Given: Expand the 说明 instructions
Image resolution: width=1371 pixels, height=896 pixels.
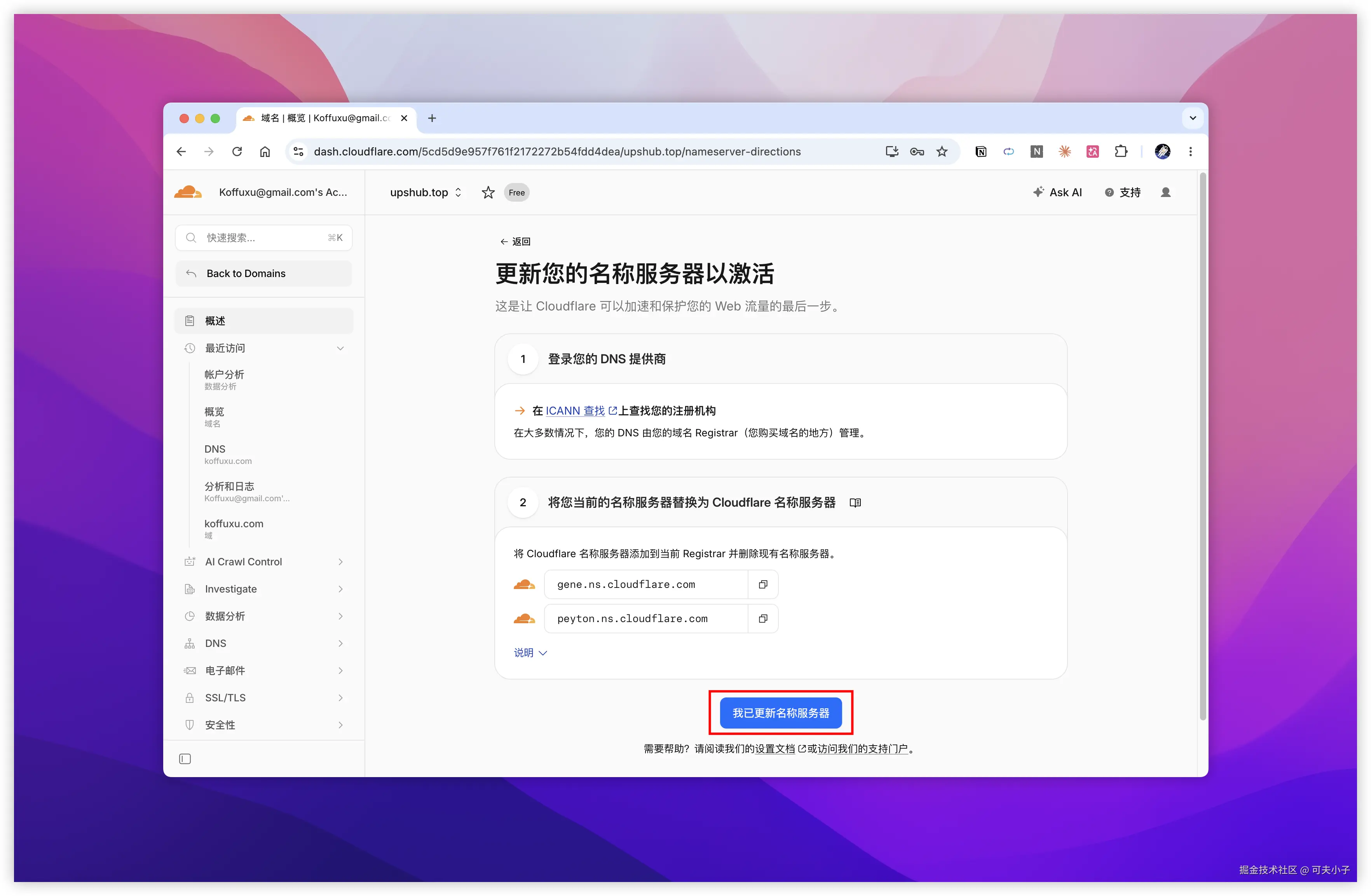Looking at the screenshot, I should coord(530,652).
